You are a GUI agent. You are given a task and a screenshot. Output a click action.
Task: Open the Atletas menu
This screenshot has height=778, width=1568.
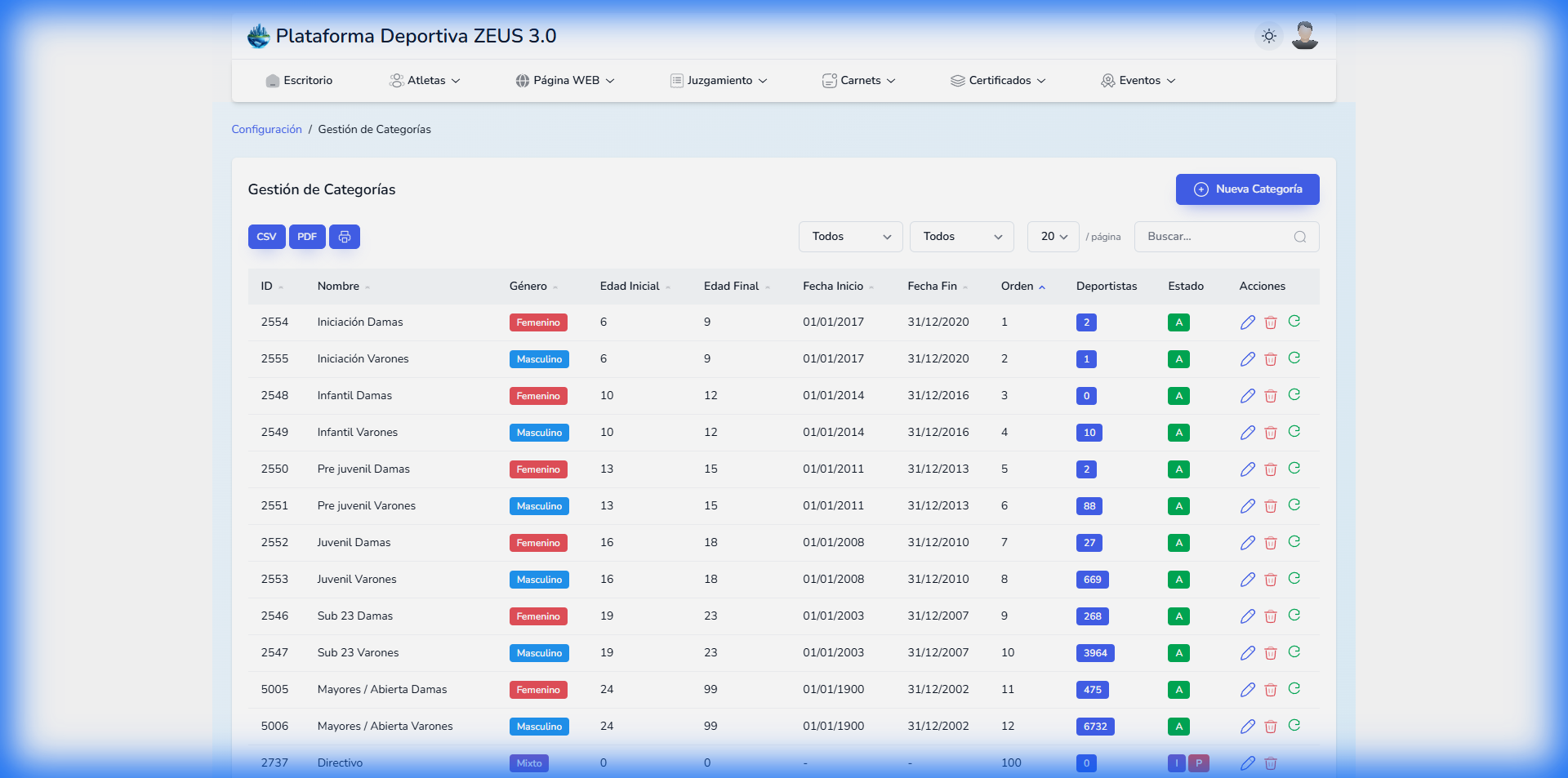tap(425, 81)
